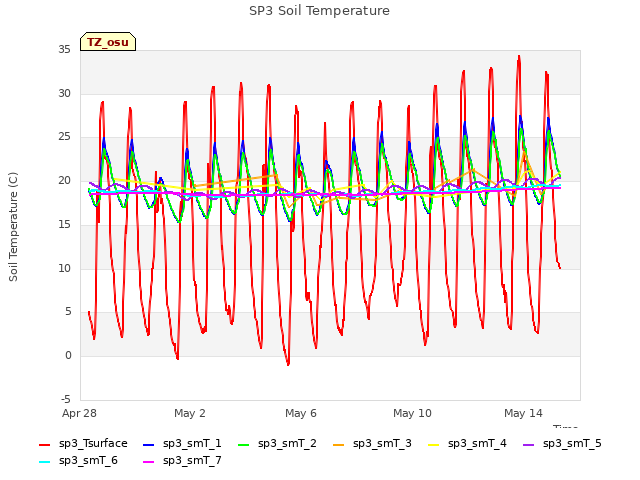Click the green sp3_smT_2 legend swatch
This screenshot has height=480, width=640.
[x=244, y=444]
